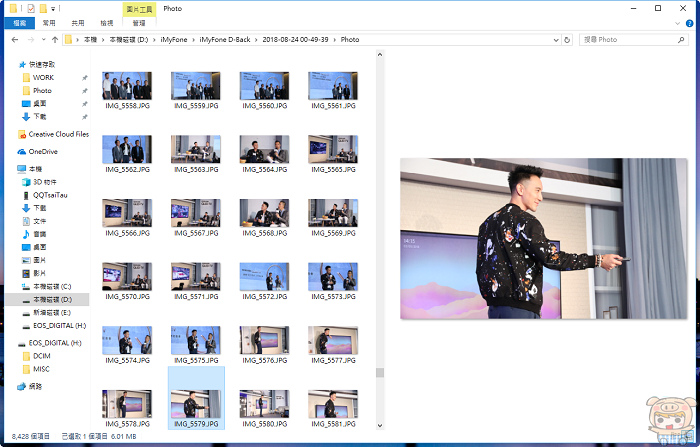This screenshot has width=700, height=447.
Task: Click the 2018-08-24 00-49-39 breadcrumb segment
Action: [292, 40]
